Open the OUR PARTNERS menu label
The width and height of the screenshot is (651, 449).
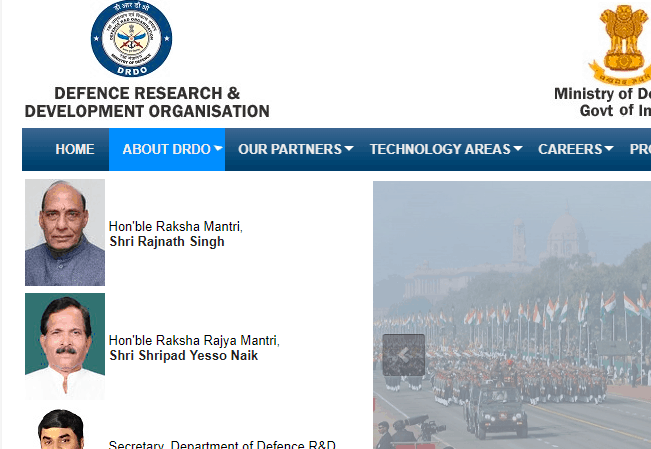(289, 149)
